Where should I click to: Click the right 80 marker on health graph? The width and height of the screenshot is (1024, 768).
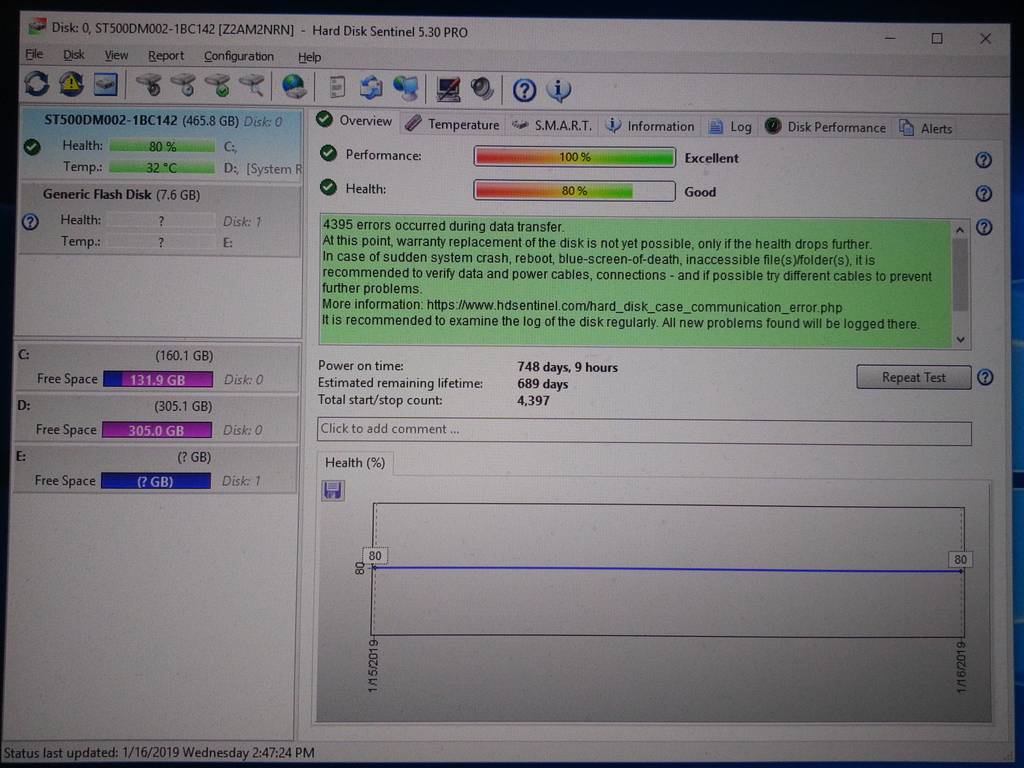pos(960,560)
